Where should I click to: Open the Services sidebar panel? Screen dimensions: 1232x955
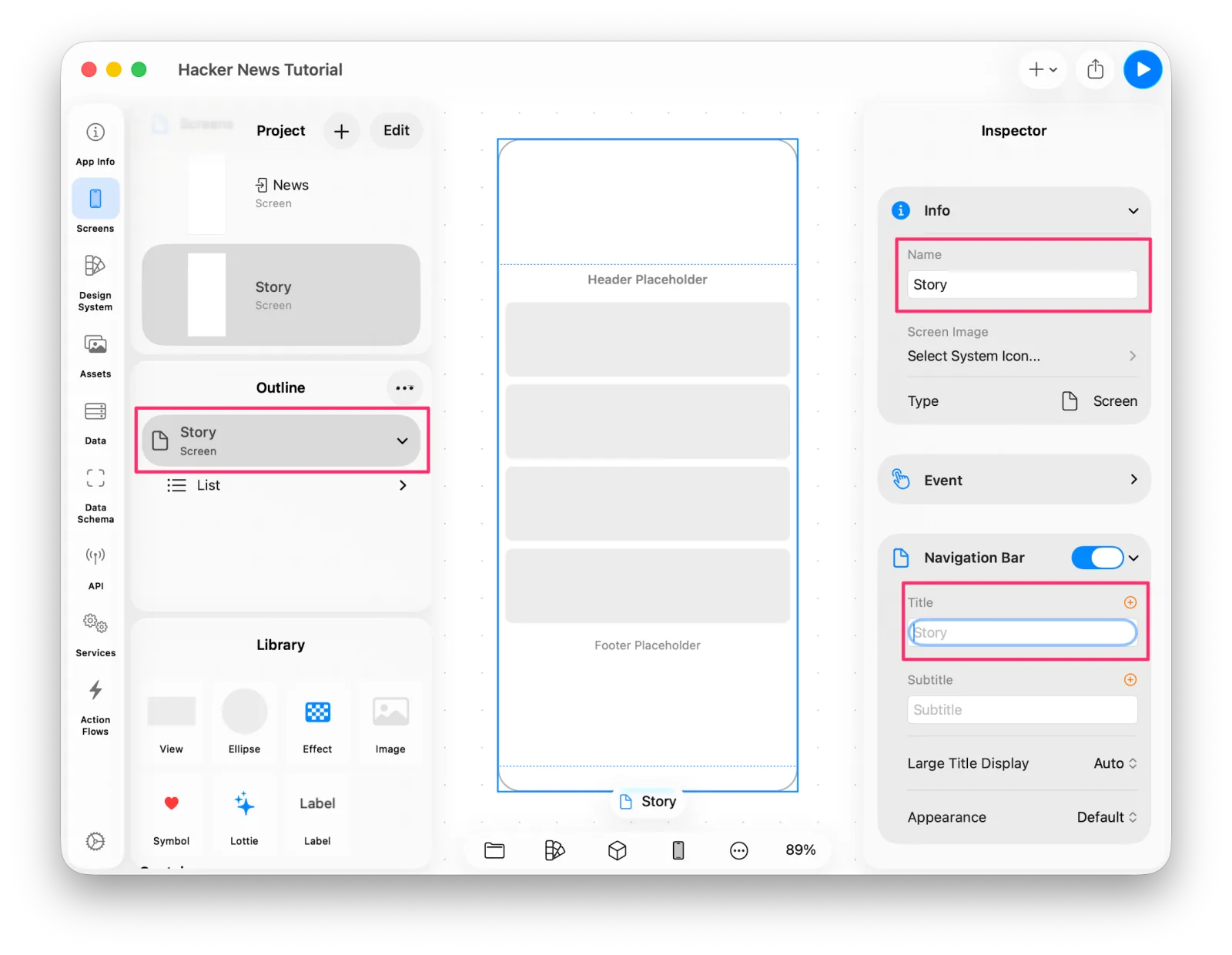point(95,635)
